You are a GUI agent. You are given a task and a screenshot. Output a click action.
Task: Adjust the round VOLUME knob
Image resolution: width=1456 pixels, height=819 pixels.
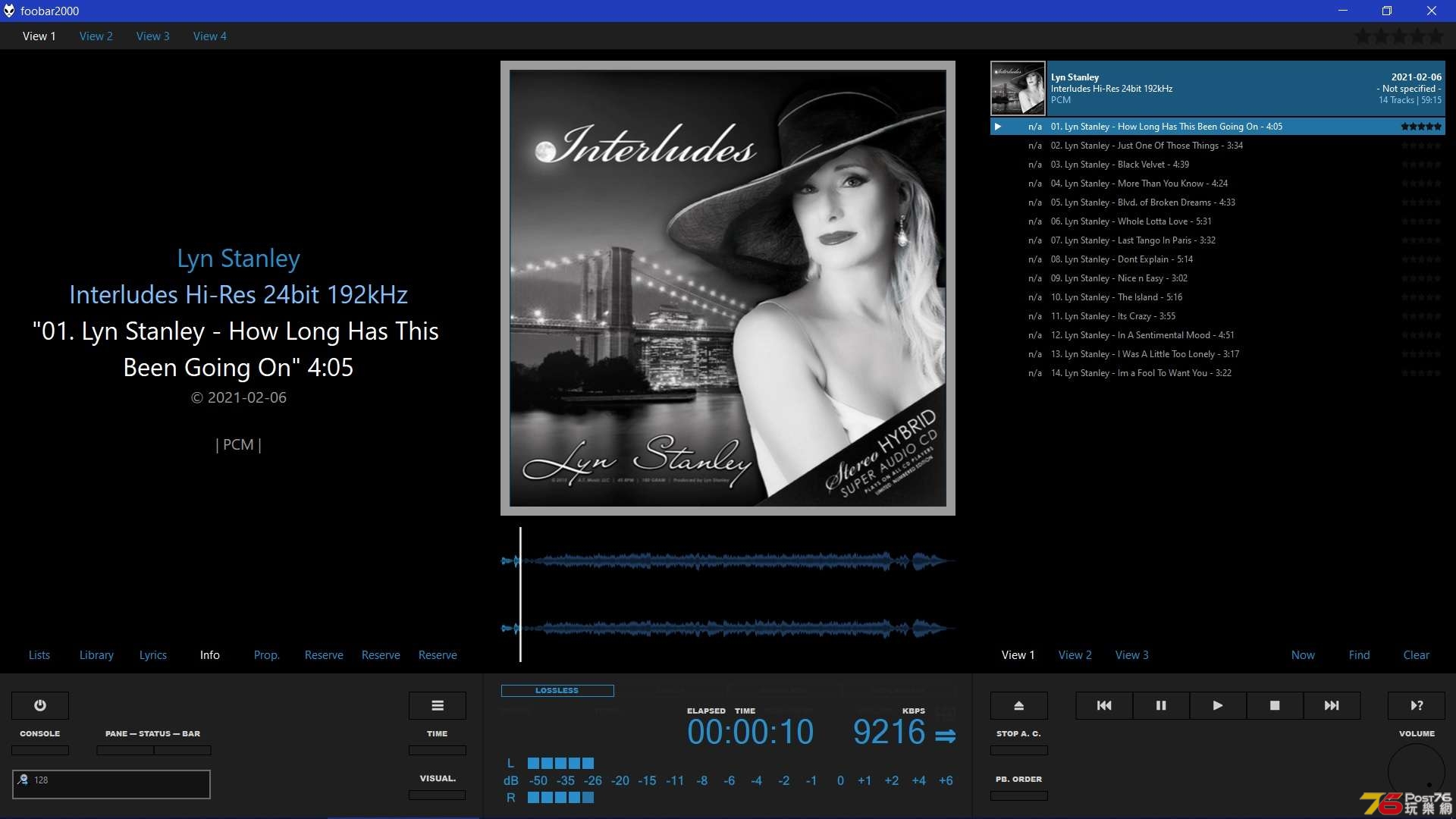(x=1417, y=772)
